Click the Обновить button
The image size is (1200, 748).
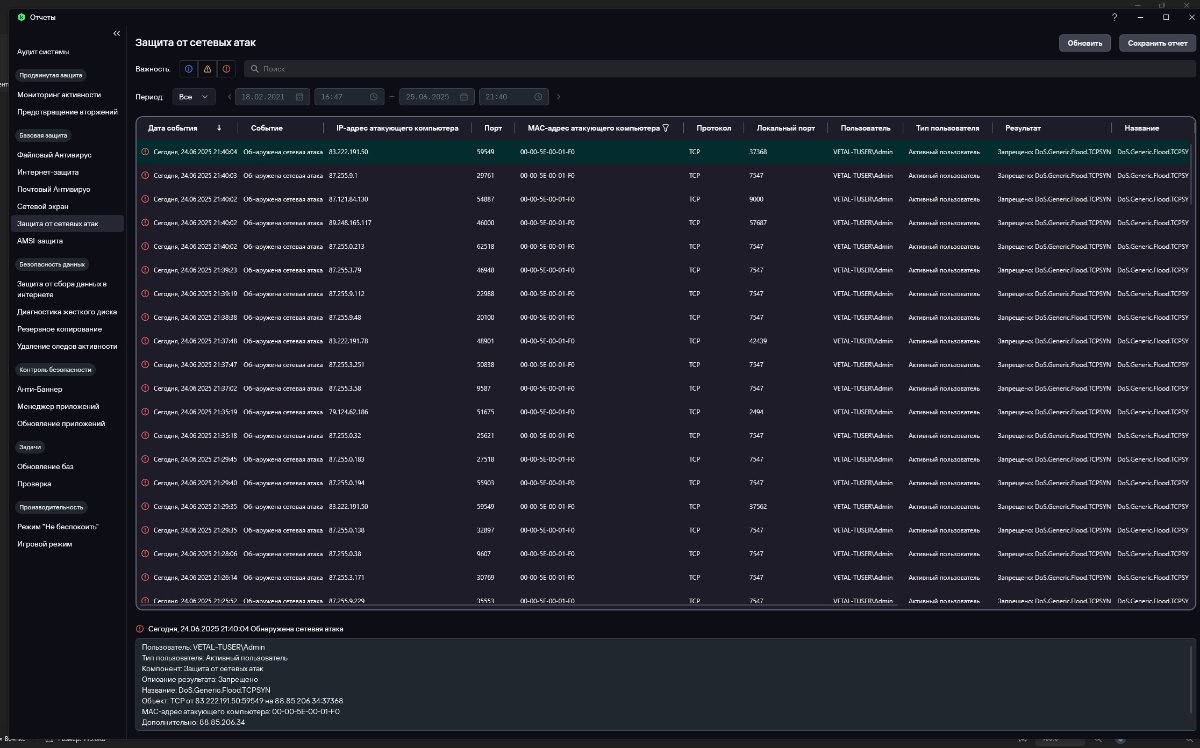pos(1085,43)
